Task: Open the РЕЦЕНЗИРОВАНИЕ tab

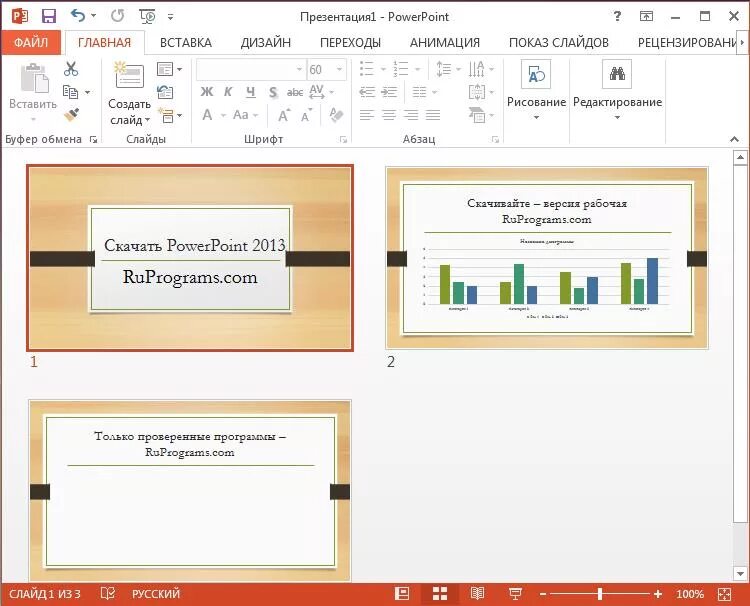Action: [687, 43]
